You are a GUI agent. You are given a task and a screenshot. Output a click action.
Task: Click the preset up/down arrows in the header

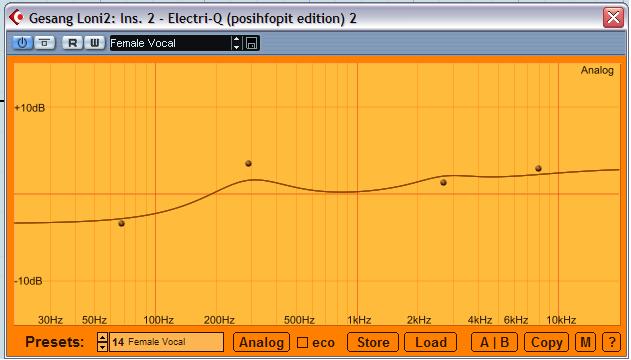click(x=237, y=43)
